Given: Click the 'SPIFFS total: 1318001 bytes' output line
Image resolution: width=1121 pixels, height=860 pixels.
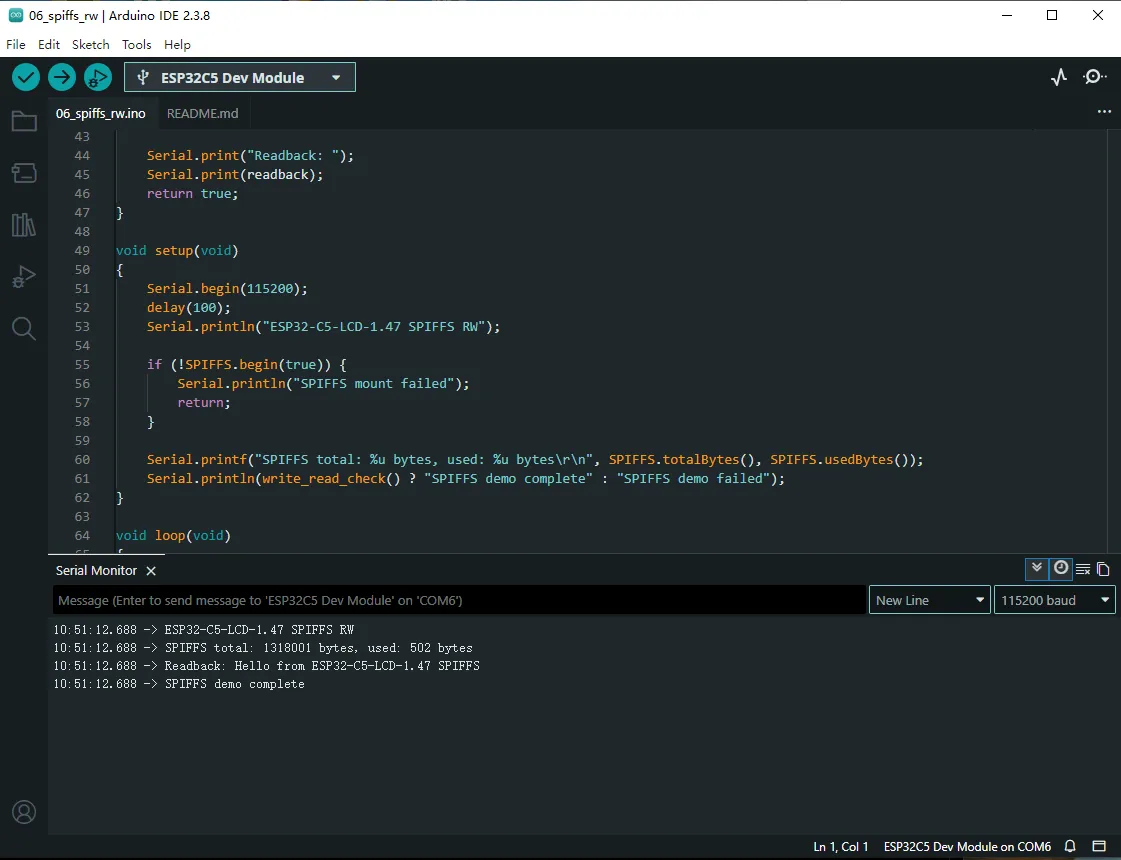Looking at the screenshot, I should 318,648.
